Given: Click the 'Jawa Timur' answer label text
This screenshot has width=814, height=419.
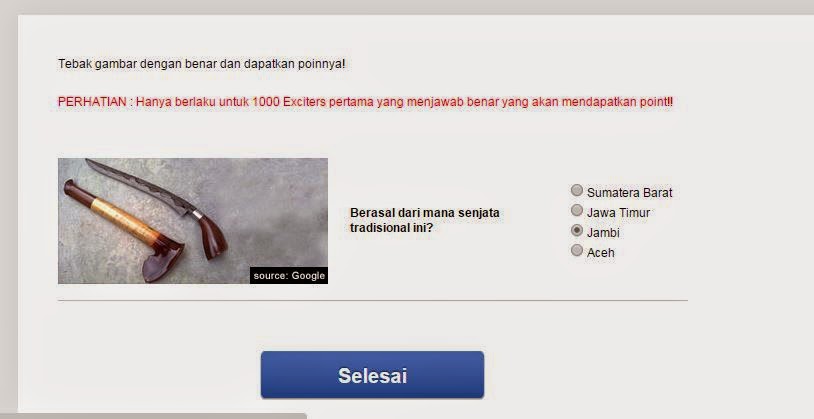Looking at the screenshot, I should (618, 213).
